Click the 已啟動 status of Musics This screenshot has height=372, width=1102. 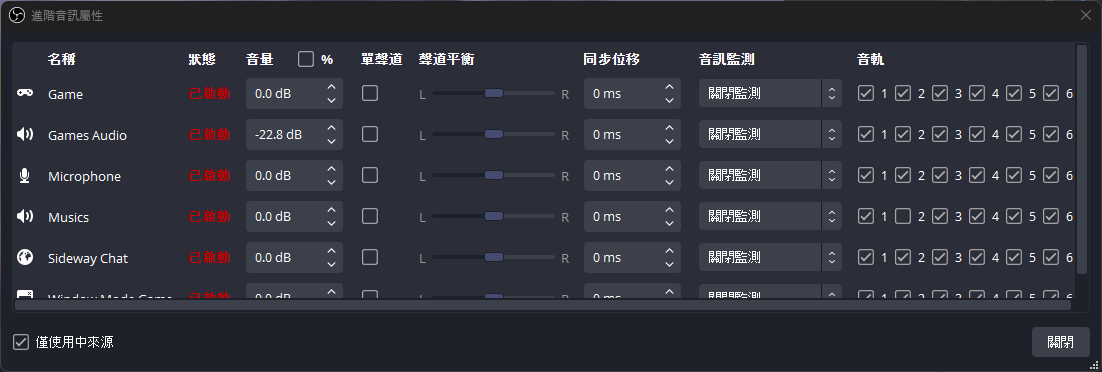tap(209, 217)
